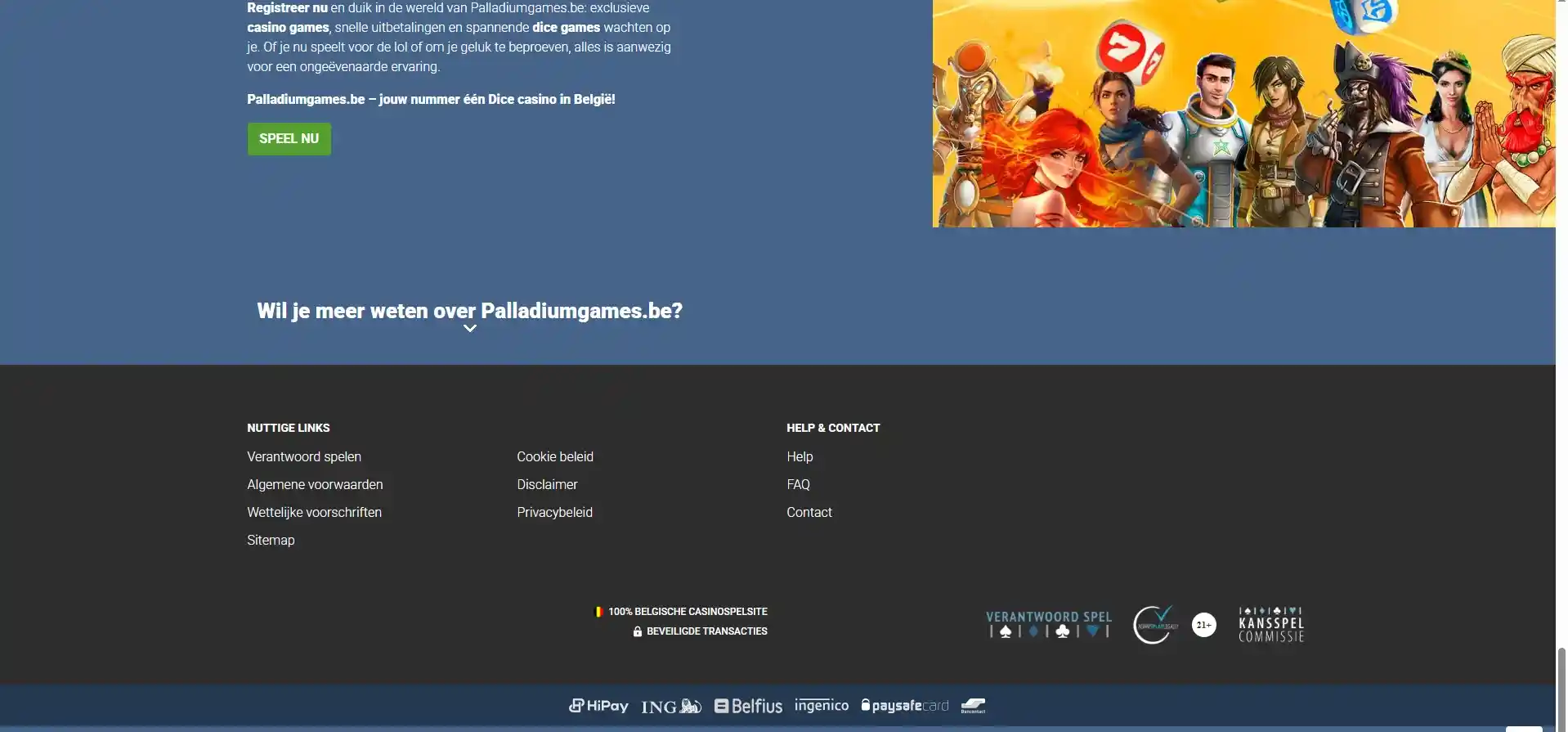Click the Ingenico payment logo
1568x732 pixels.
click(x=821, y=705)
